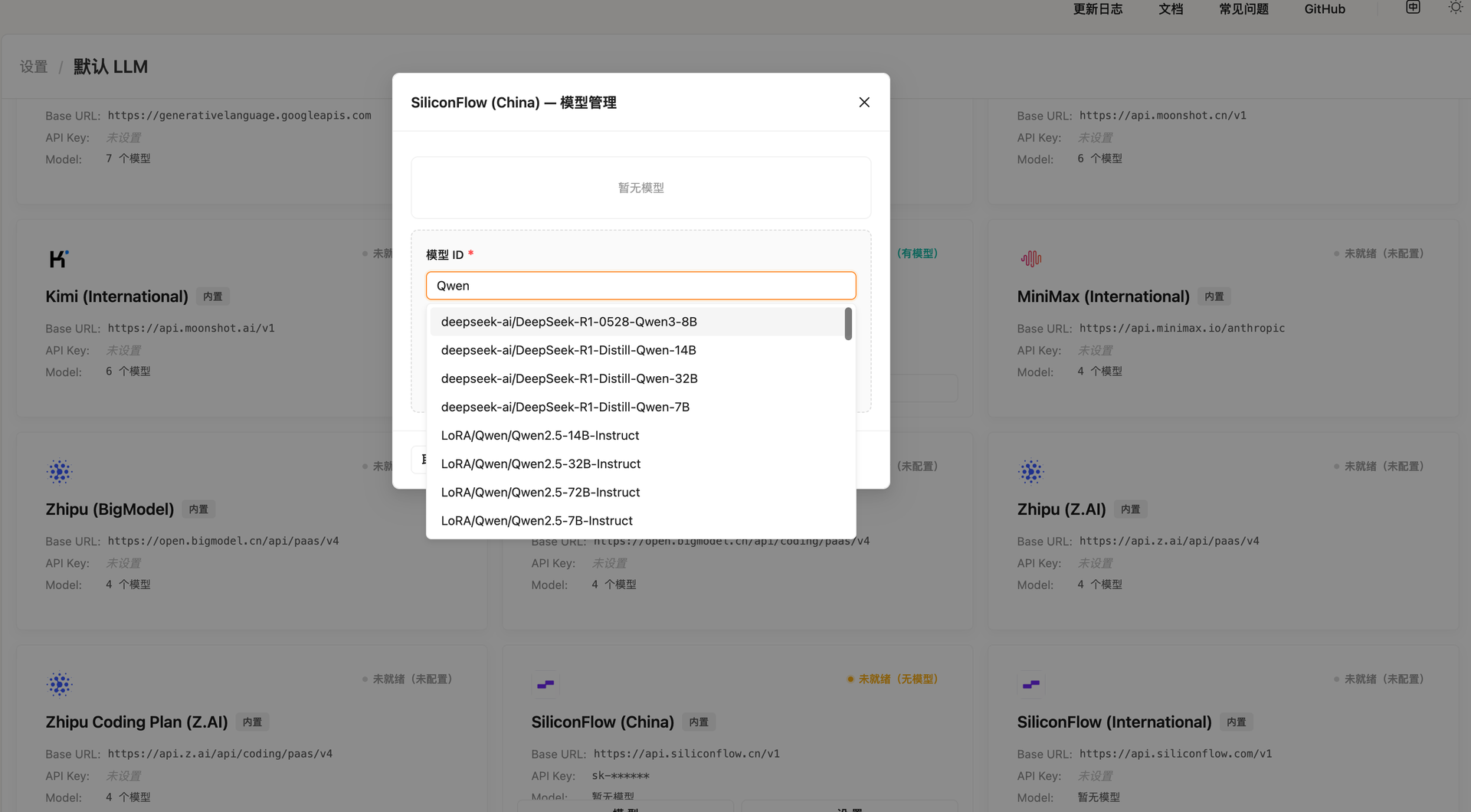Image resolution: width=1471 pixels, height=812 pixels.
Task: Click the https://api.minimax.io/anthropic base URL
Action: tap(1182, 329)
